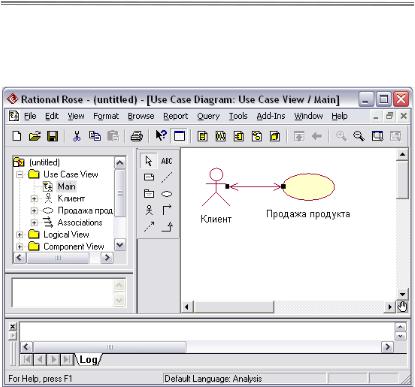Click the Fit in Window icon
The height and width of the screenshot is (387, 415).
tap(377, 136)
